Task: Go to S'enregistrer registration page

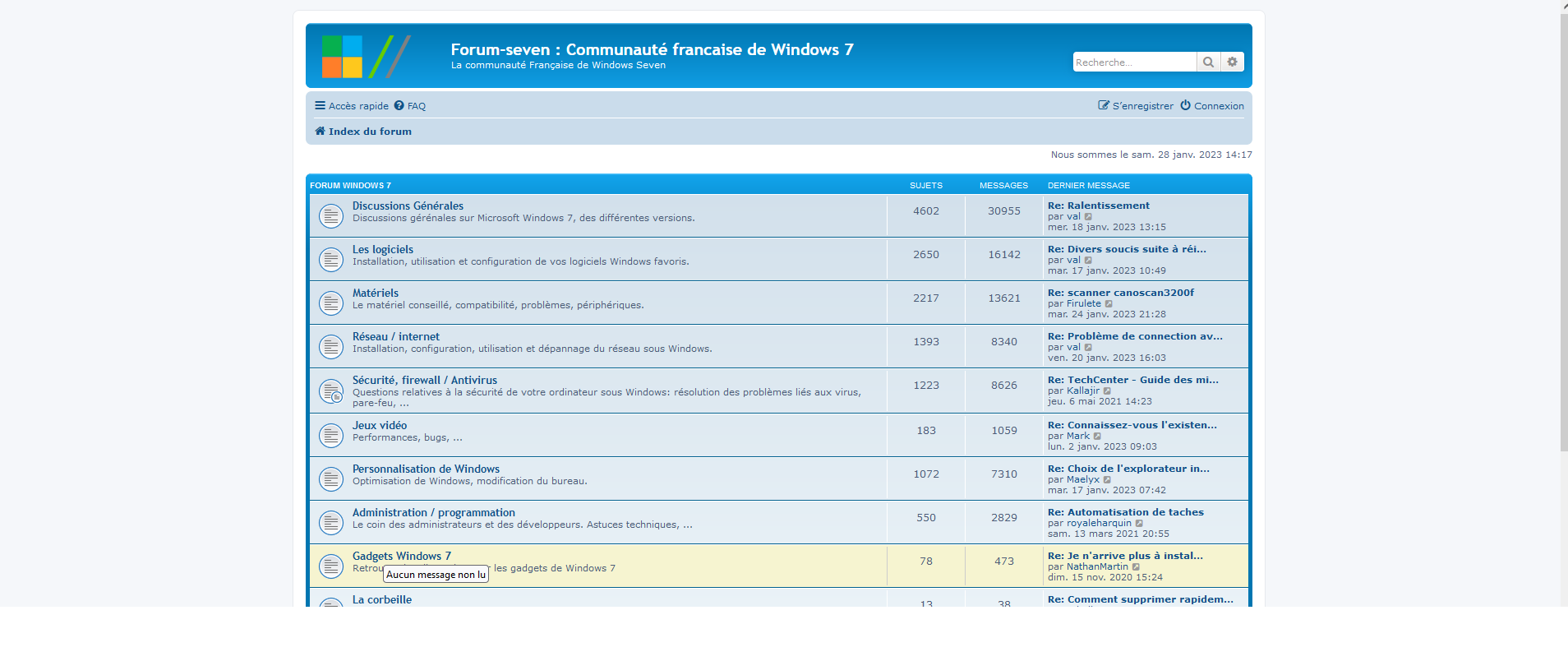Action: [x=1136, y=106]
